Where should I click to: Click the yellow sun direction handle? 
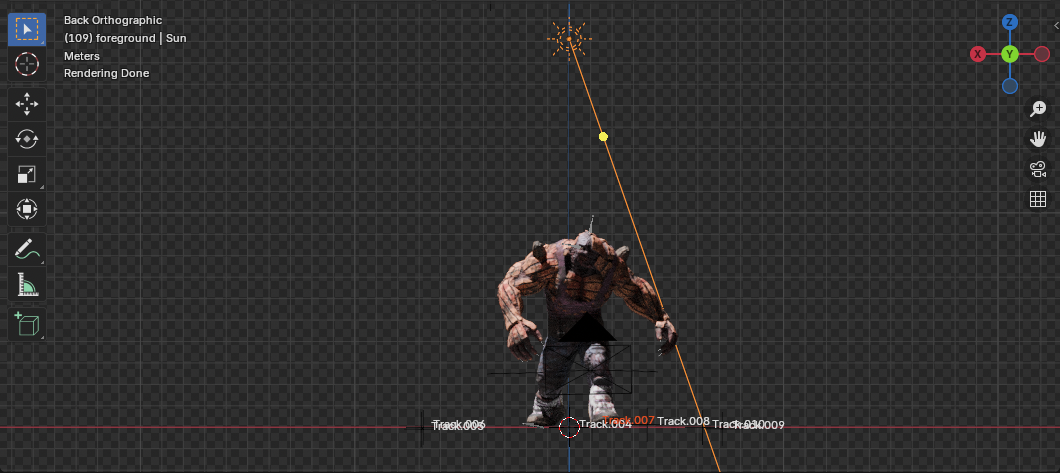603,136
